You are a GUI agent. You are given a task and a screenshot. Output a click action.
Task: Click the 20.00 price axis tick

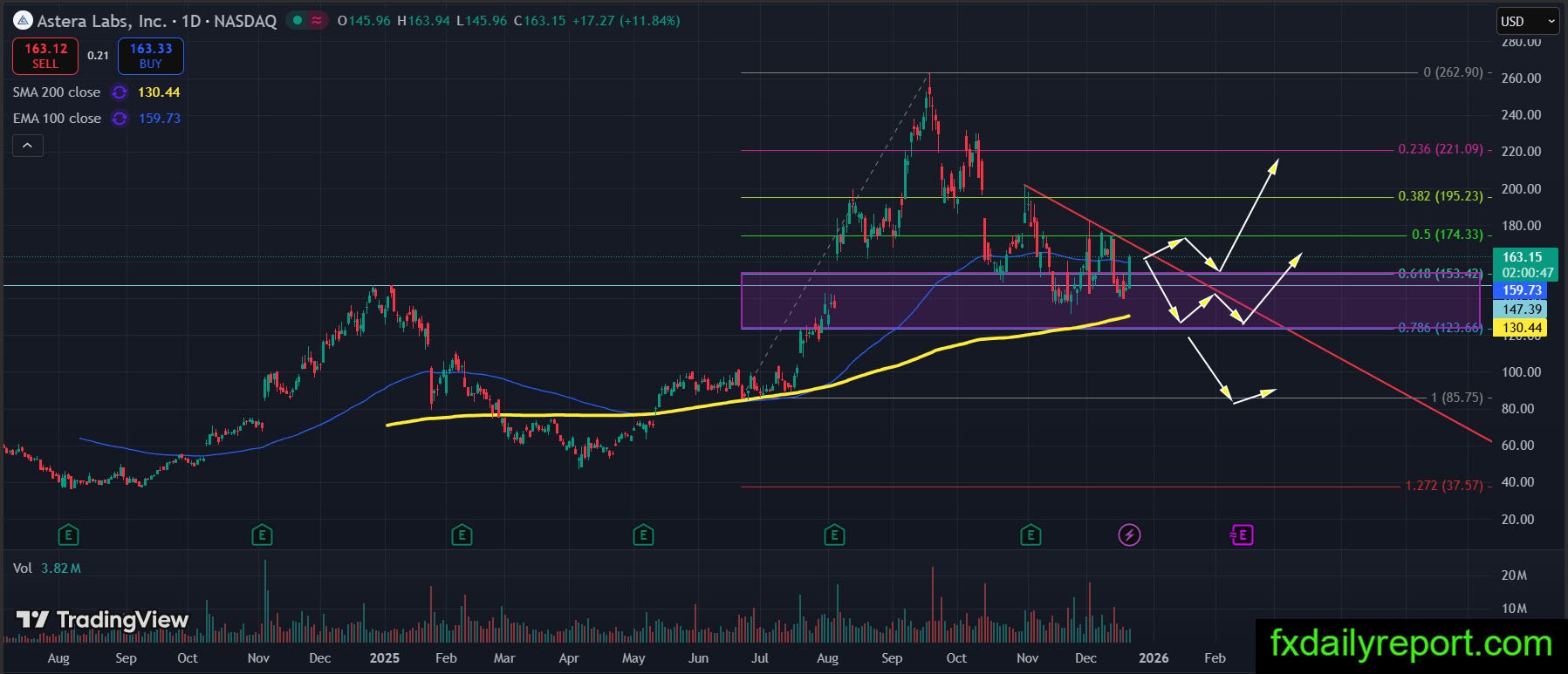tap(1517, 520)
